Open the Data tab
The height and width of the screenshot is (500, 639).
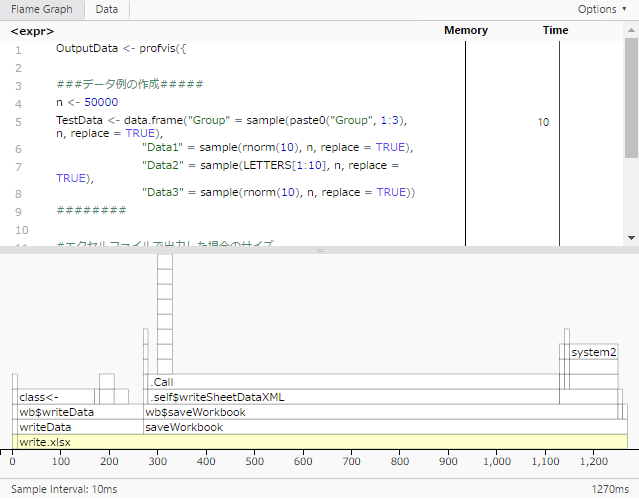(x=107, y=9)
